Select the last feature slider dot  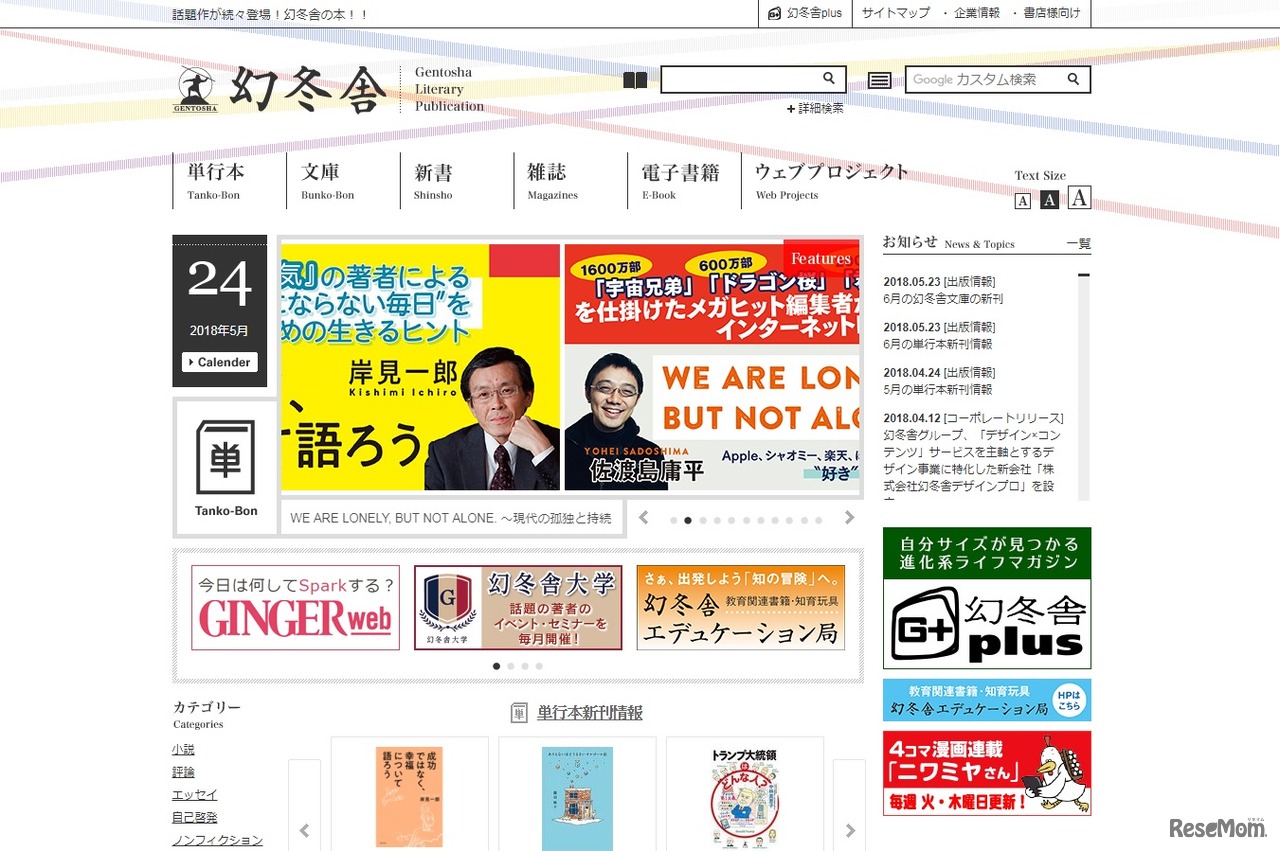[818, 520]
